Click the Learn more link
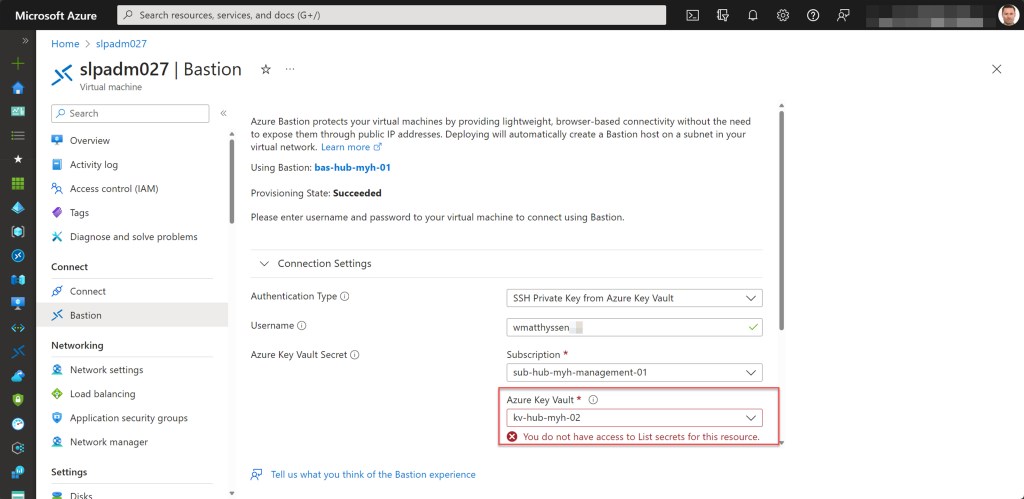1024x499 pixels. [345, 147]
